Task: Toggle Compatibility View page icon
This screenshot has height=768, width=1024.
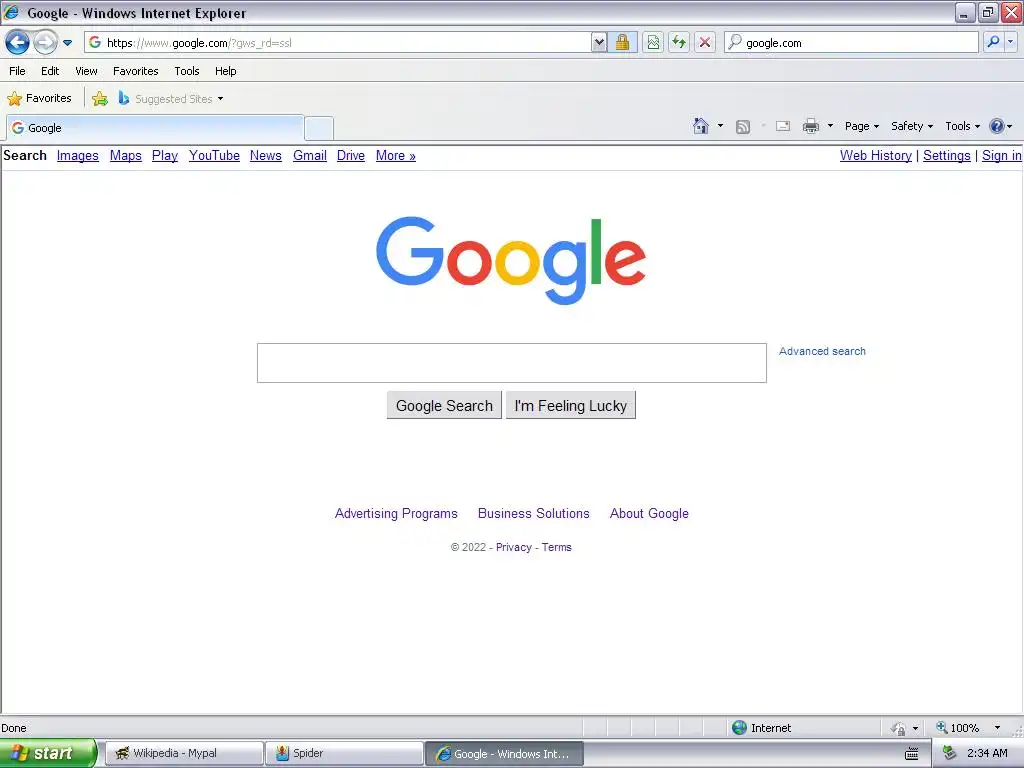Action: coord(653,43)
